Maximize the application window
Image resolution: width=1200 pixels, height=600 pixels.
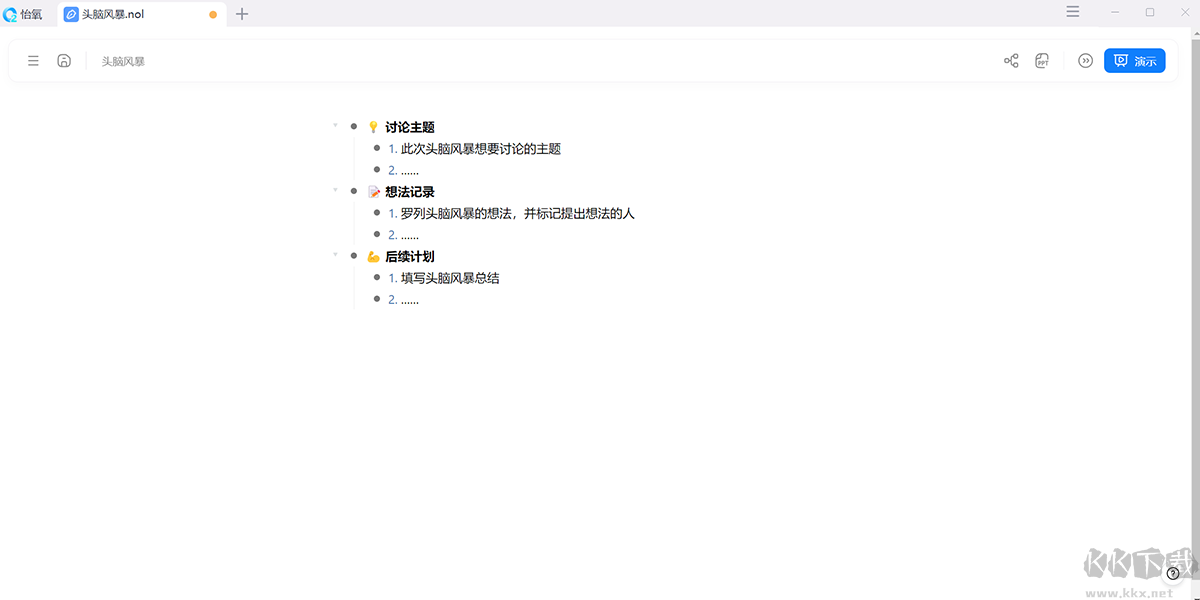1150,12
